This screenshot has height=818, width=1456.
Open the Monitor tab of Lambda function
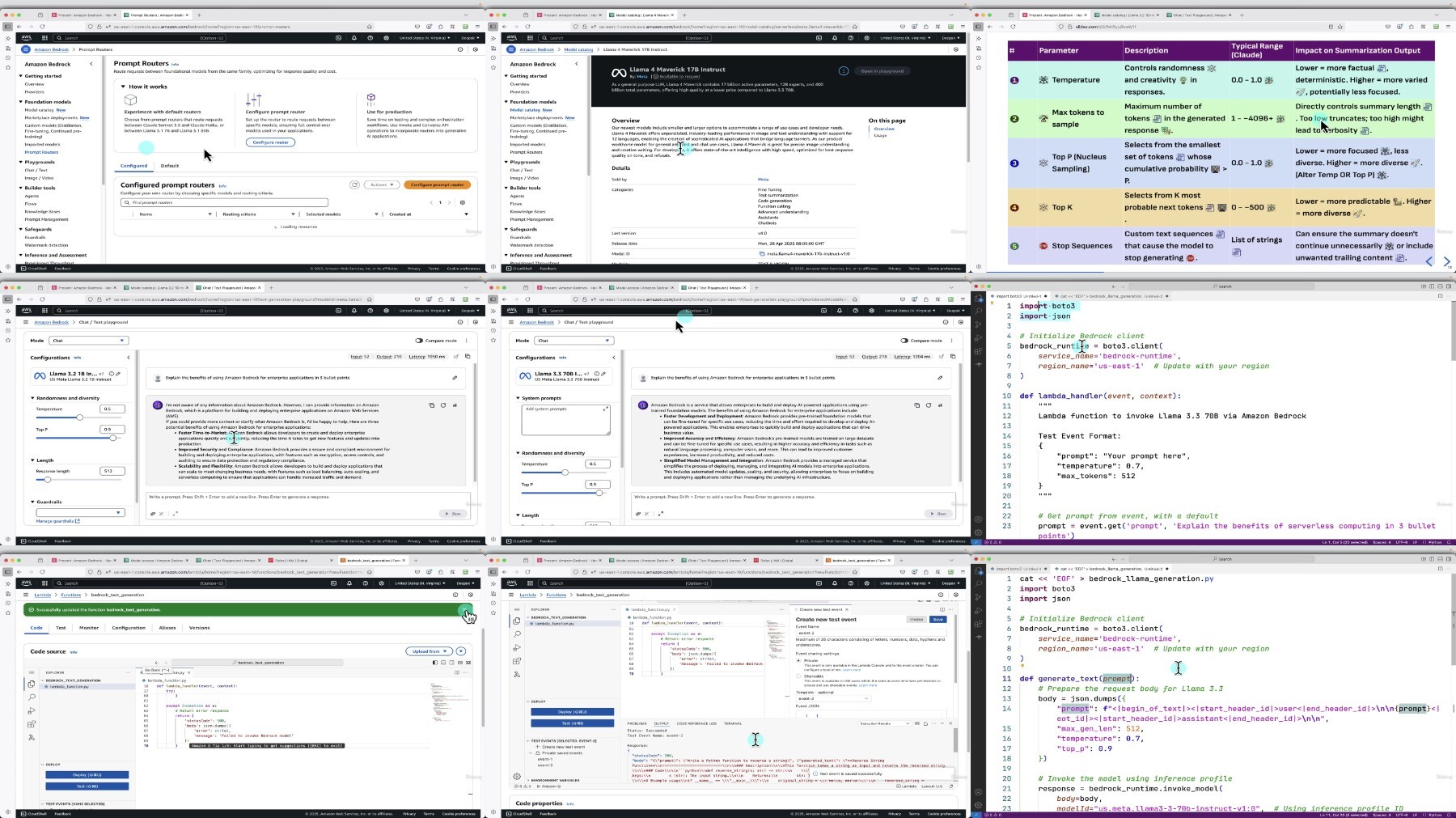(x=89, y=628)
